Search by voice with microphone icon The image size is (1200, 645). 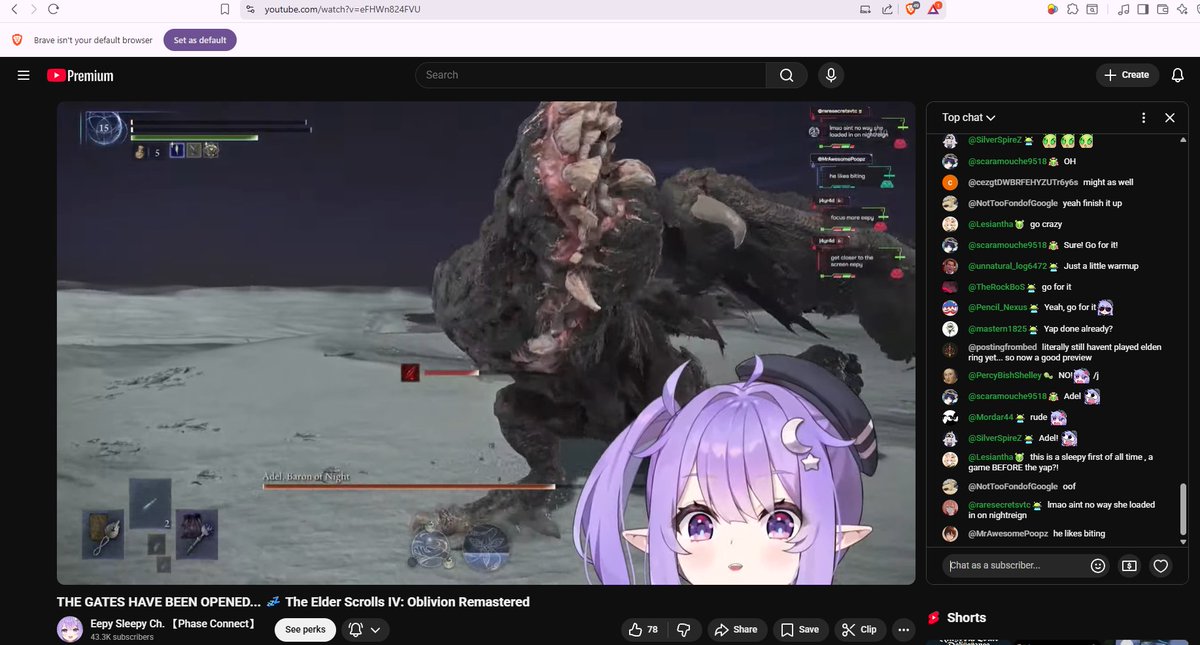(x=830, y=75)
